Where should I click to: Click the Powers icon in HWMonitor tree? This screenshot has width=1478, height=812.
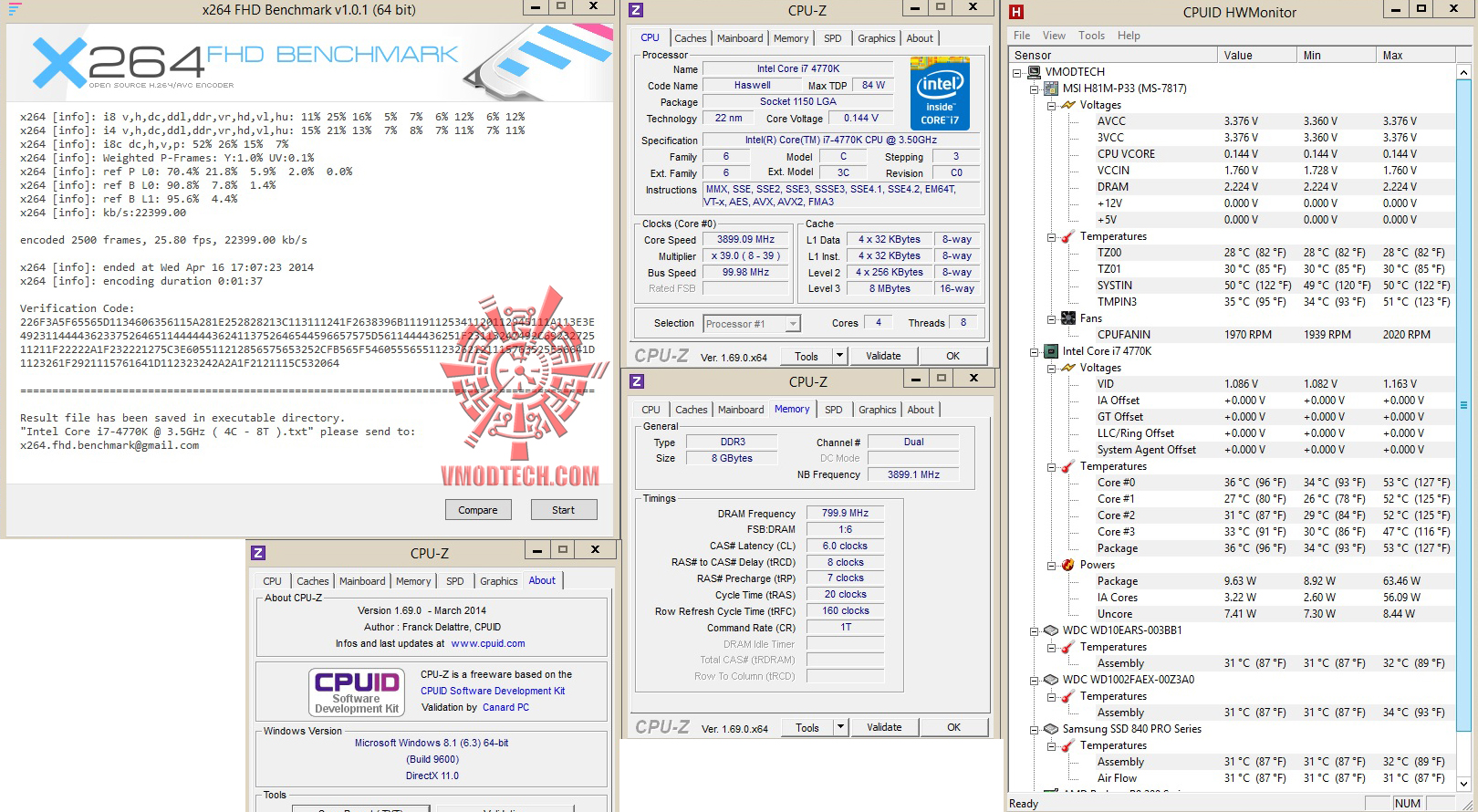click(x=1068, y=565)
